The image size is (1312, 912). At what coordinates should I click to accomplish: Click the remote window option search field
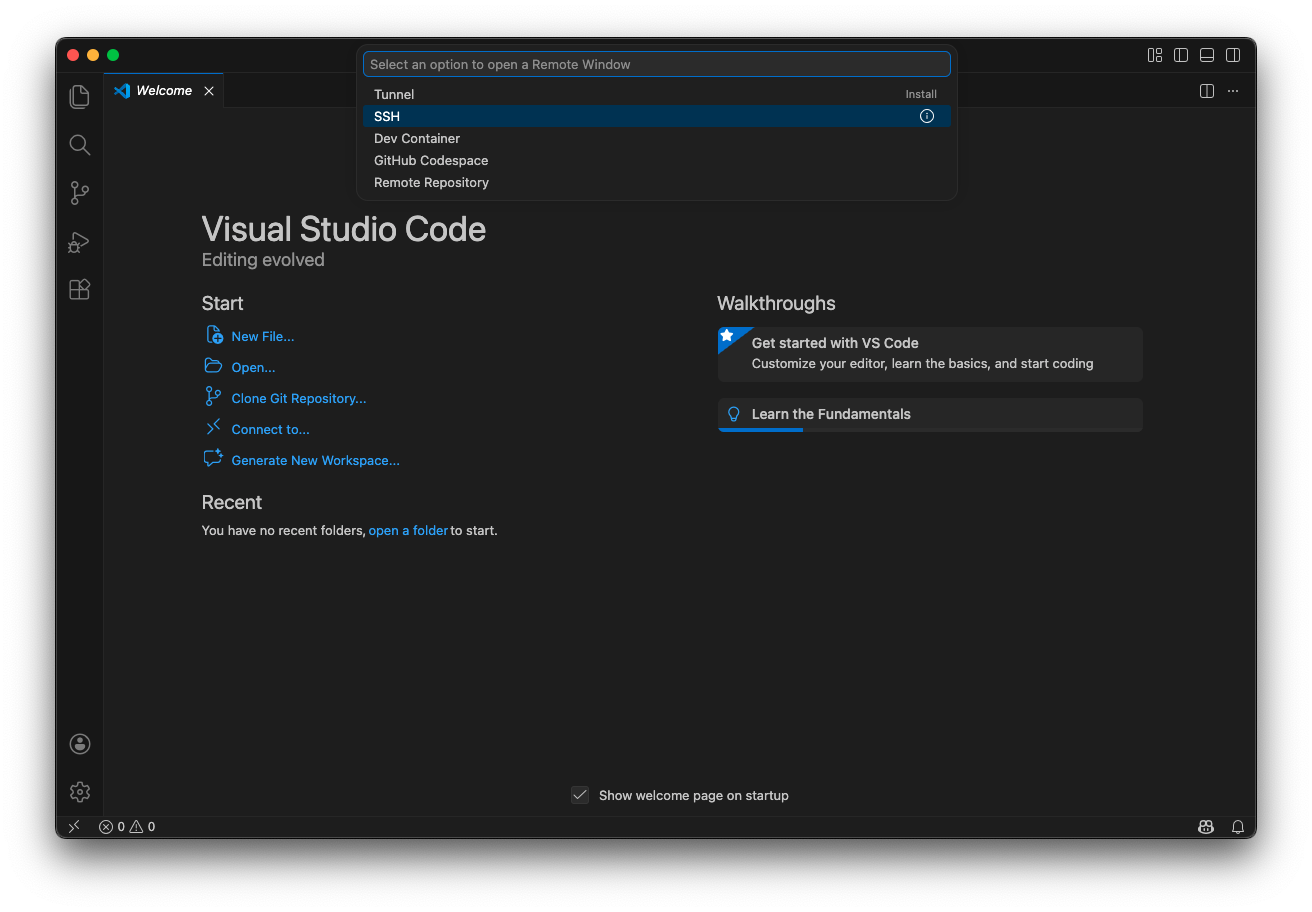[656, 64]
